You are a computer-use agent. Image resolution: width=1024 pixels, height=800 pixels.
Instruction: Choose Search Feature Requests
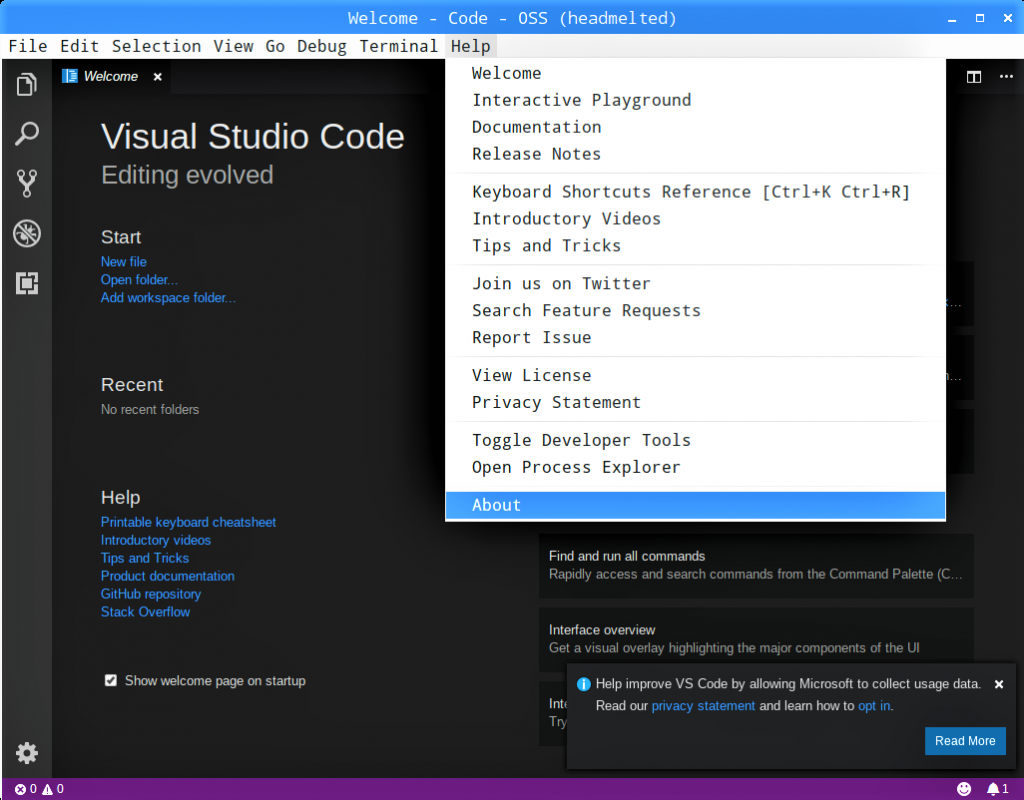point(695,310)
